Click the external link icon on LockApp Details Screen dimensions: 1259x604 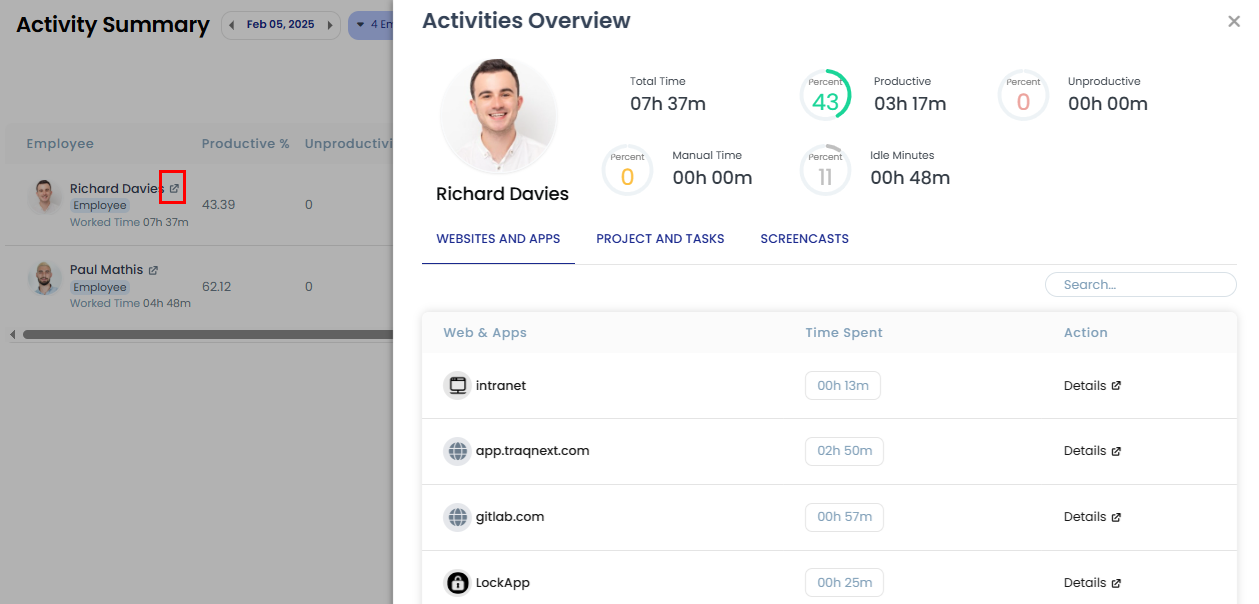pos(1118,581)
